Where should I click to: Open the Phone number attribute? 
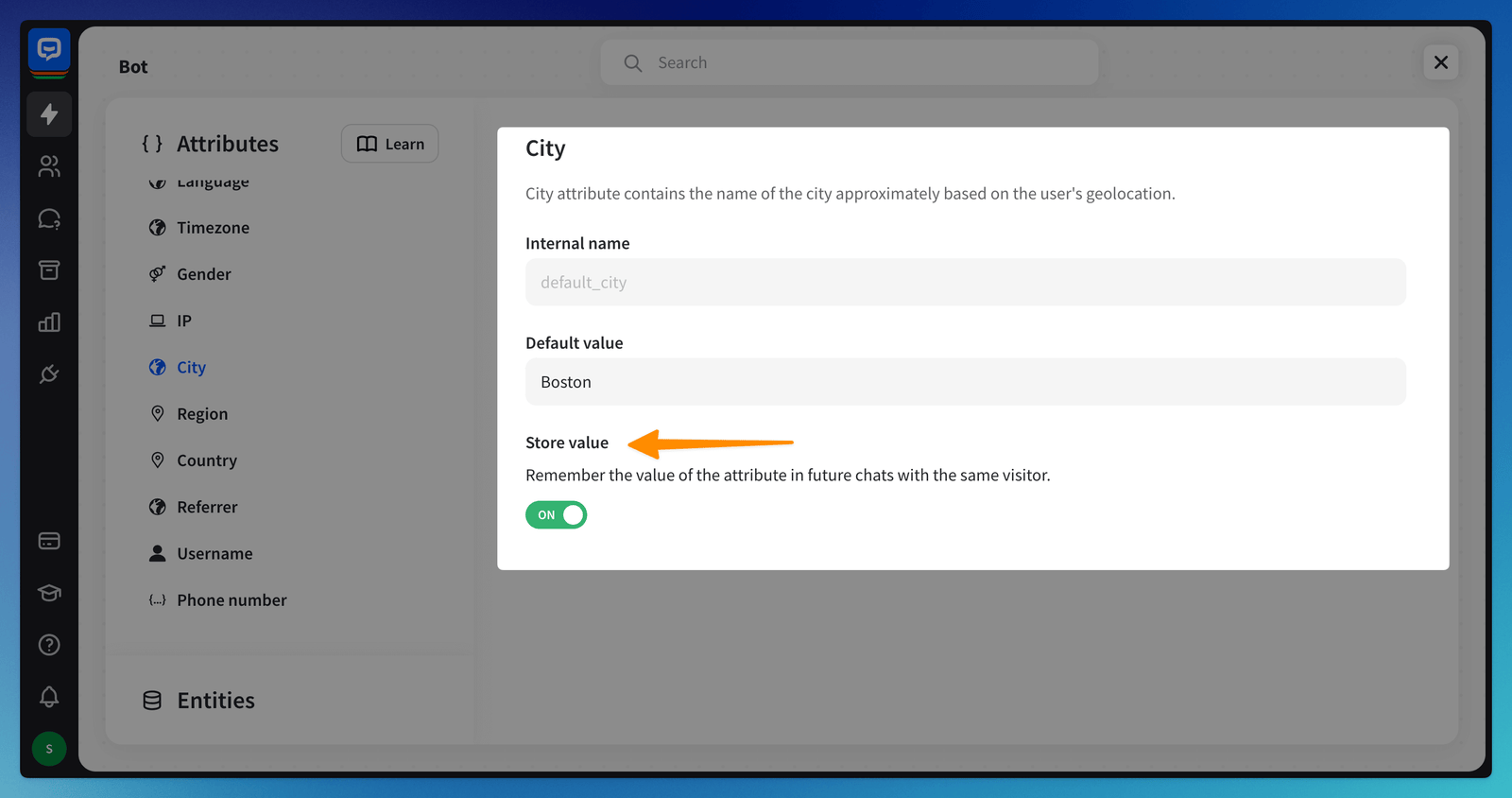(x=232, y=600)
